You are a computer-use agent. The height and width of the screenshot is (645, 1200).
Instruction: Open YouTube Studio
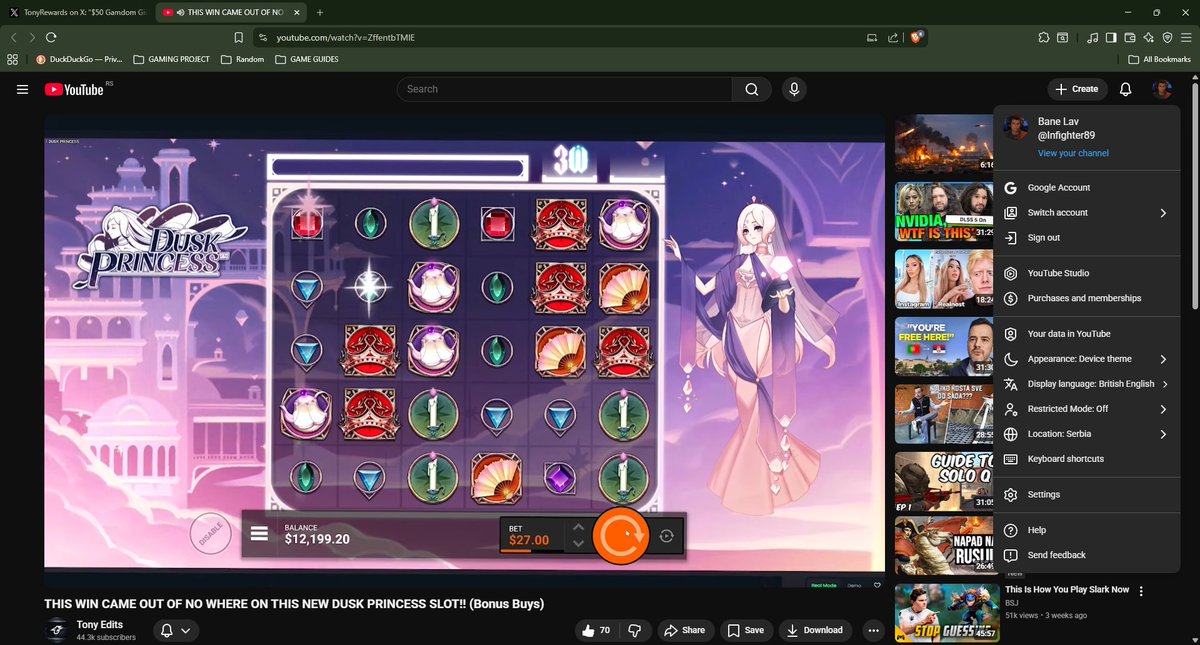tap(1087, 273)
